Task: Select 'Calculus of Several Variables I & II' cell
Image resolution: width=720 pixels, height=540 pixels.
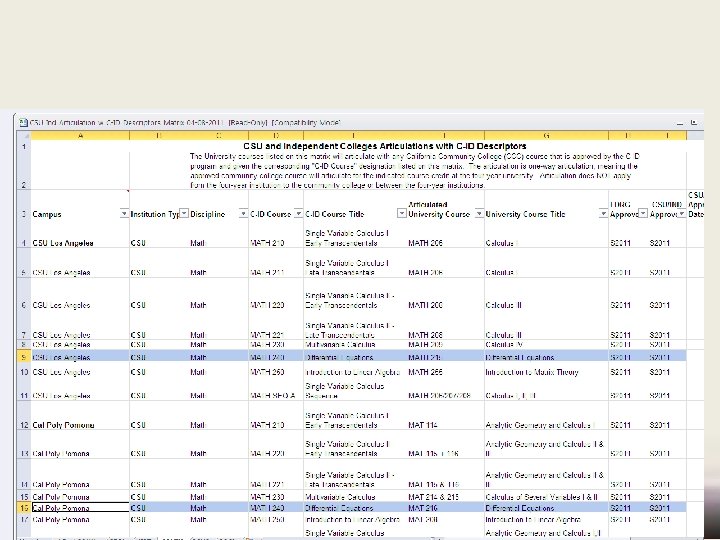Action: click(546, 497)
